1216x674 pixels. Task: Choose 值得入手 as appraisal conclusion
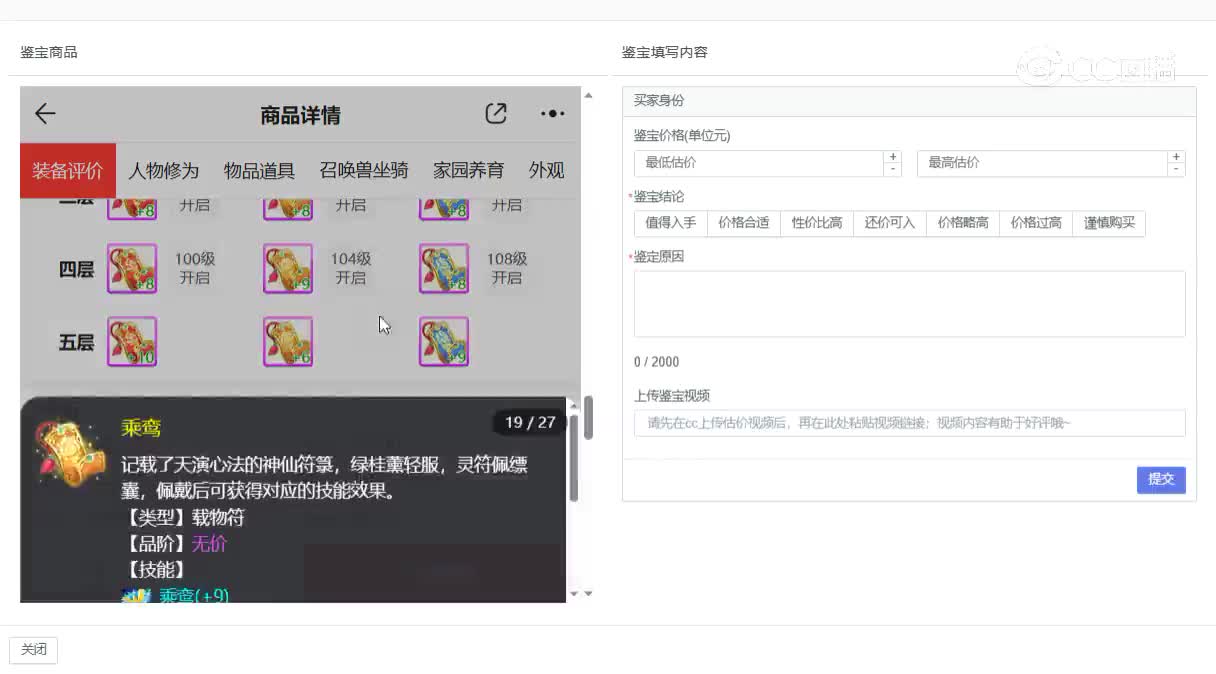point(670,223)
